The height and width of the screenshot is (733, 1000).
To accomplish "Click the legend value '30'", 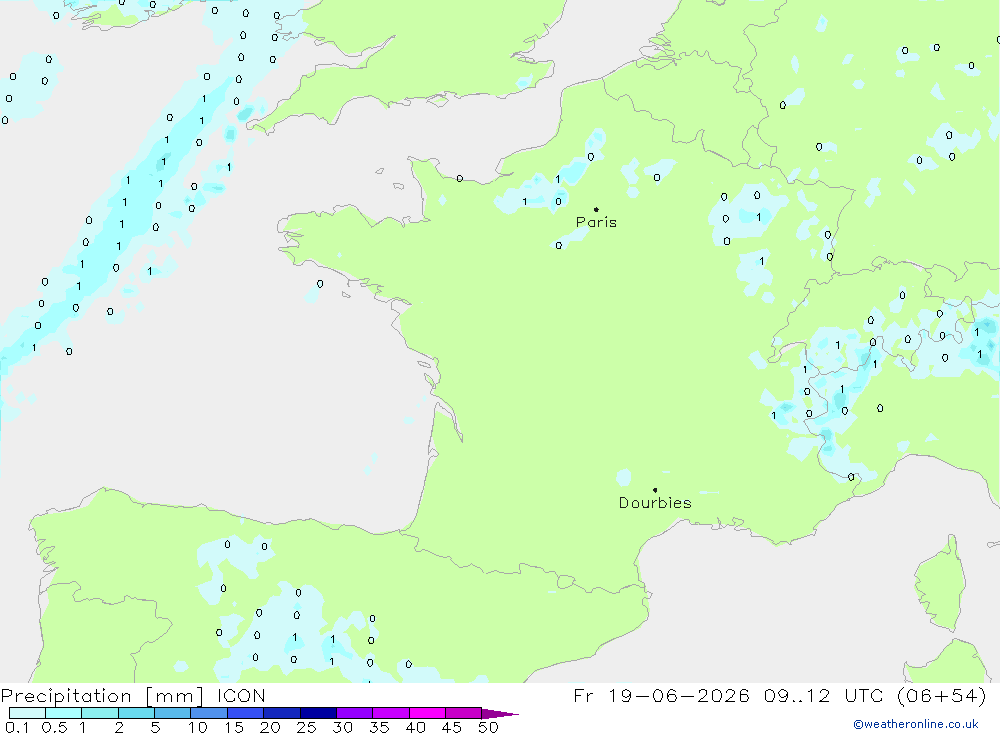I will 343,727.
